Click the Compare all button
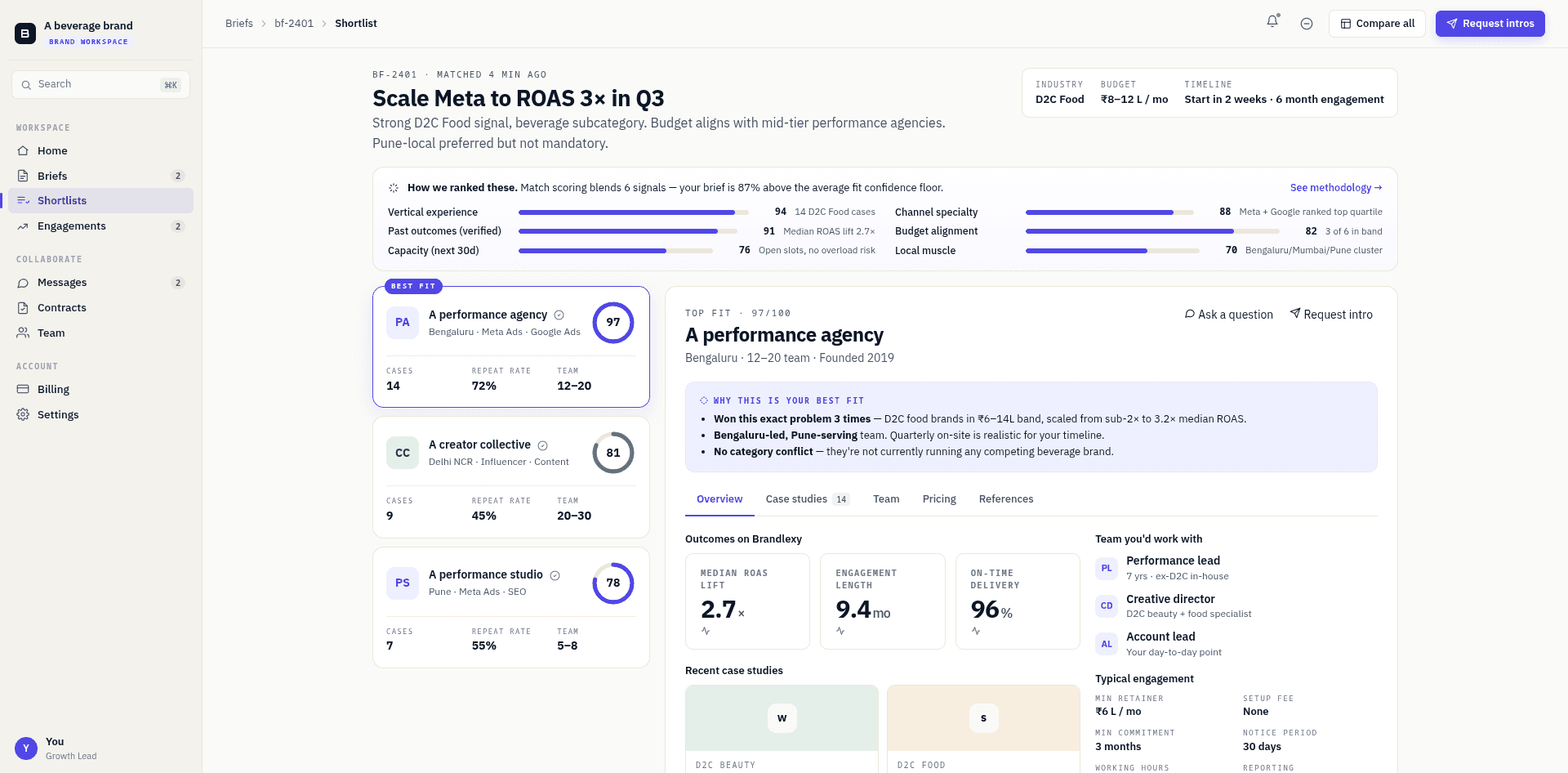The width and height of the screenshot is (1568, 773). click(x=1377, y=24)
